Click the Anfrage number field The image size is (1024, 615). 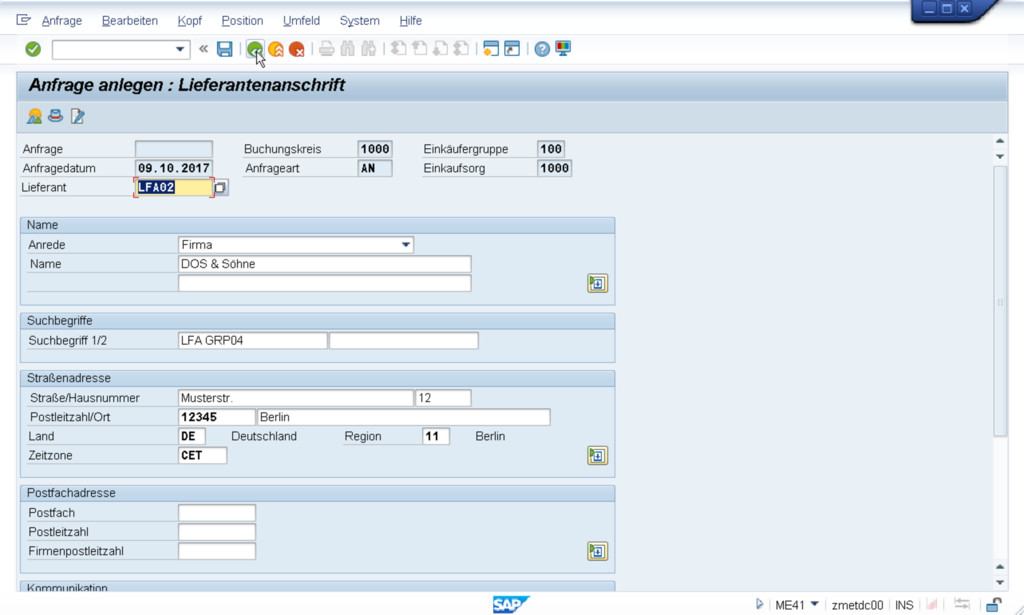pos(174,149)
